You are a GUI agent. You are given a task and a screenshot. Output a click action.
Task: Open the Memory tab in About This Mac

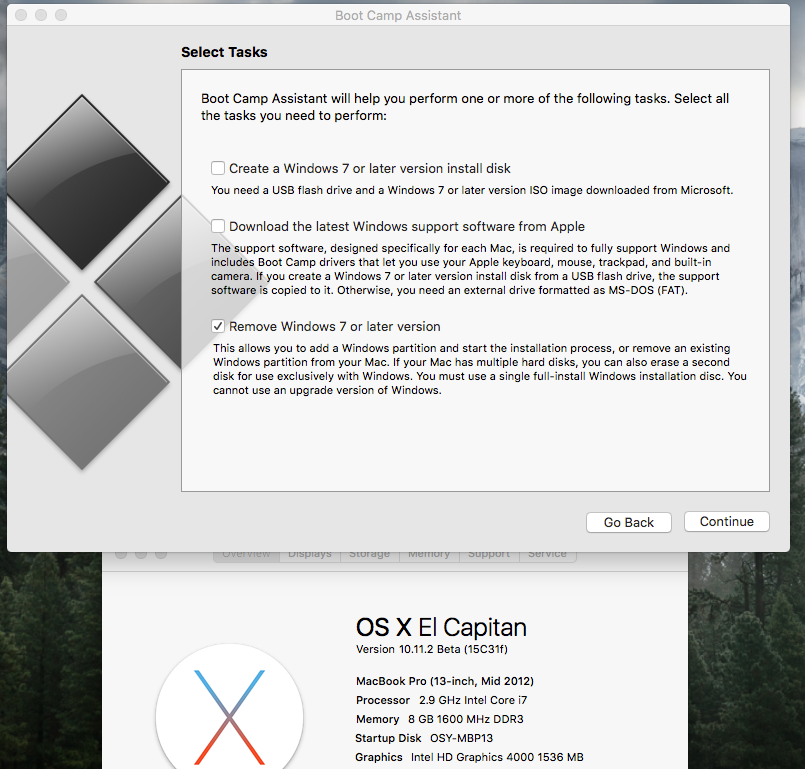tap(429, 554)
